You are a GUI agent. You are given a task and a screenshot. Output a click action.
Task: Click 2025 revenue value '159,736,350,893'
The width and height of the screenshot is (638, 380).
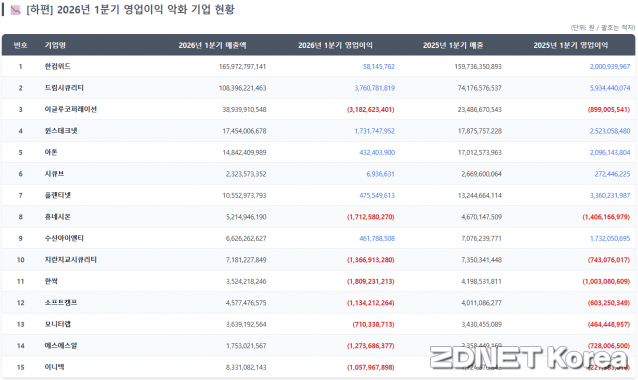478,67
